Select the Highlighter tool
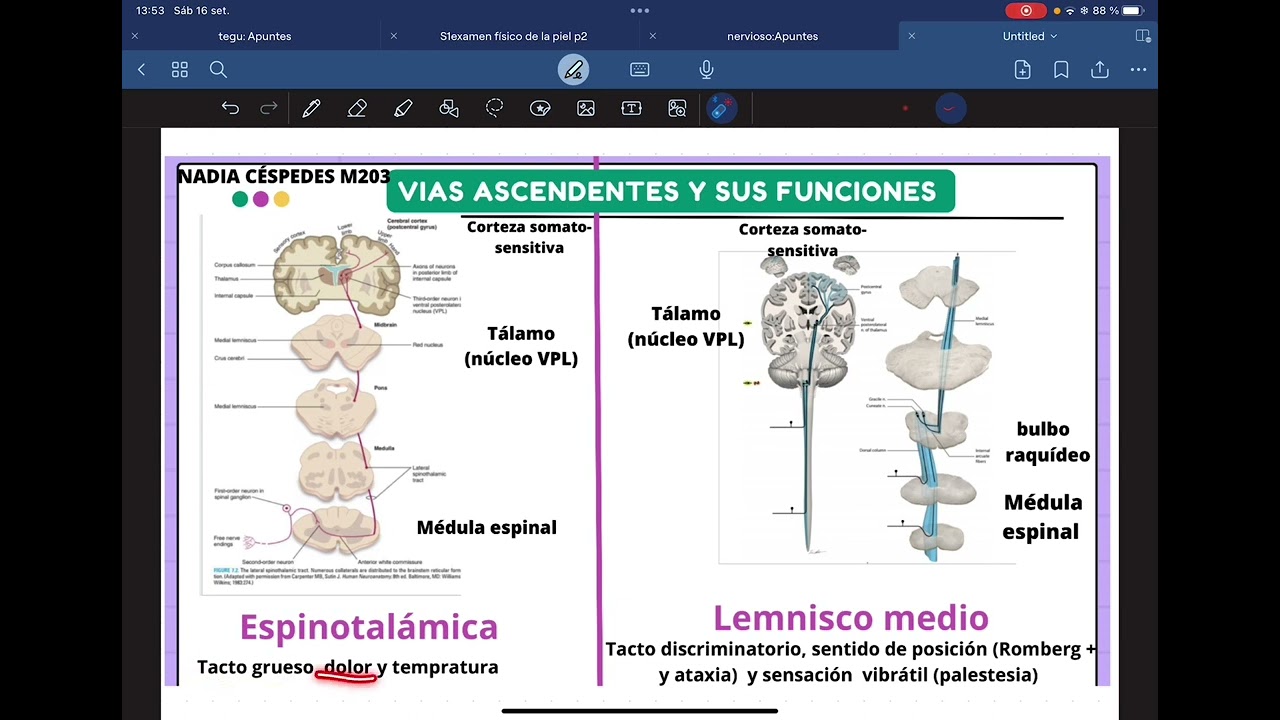Screen dimensions: 1280x720 [403, 108]
